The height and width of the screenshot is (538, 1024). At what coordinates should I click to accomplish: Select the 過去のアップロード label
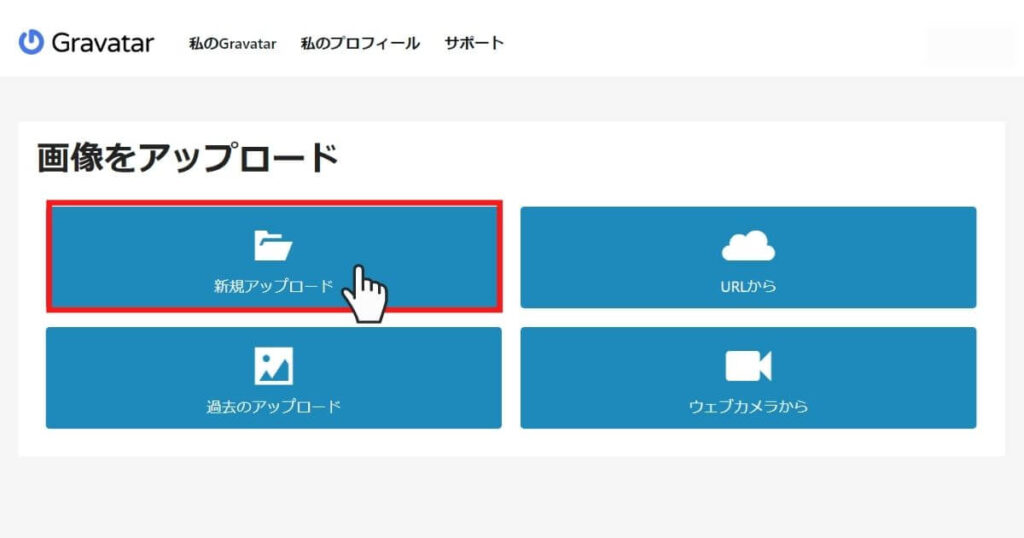tap(274, 406)
